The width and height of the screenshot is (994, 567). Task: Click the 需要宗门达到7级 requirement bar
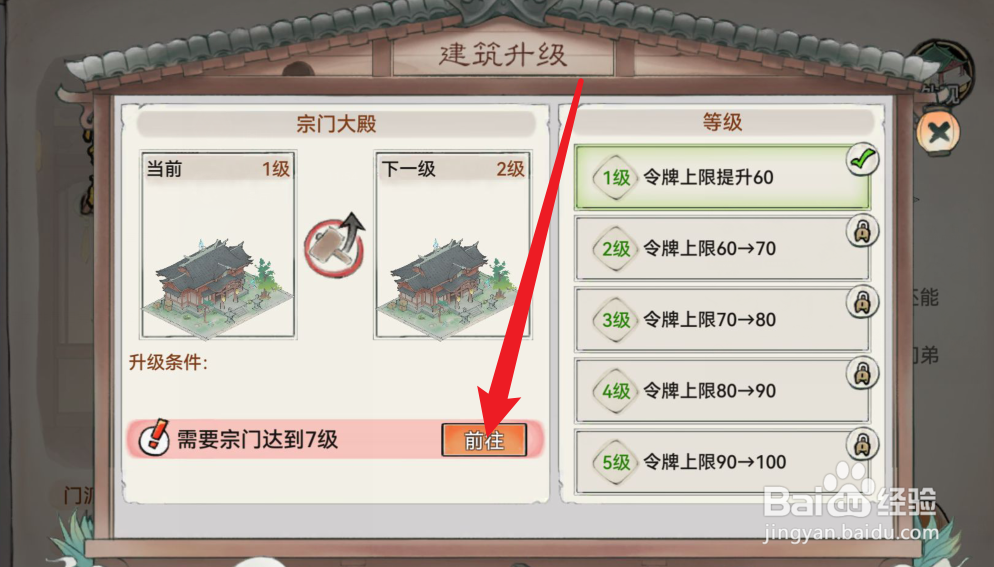(335, 439)
